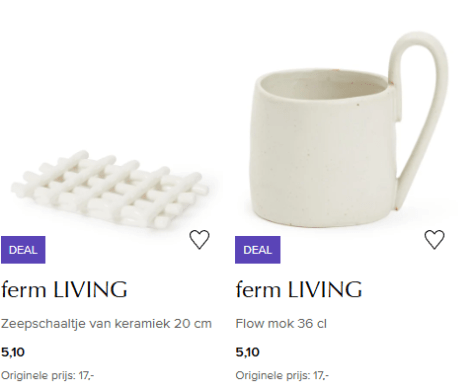Select the word LIVING in left brand
Viewport: 475px width, 391px height.
pos(90,289)
